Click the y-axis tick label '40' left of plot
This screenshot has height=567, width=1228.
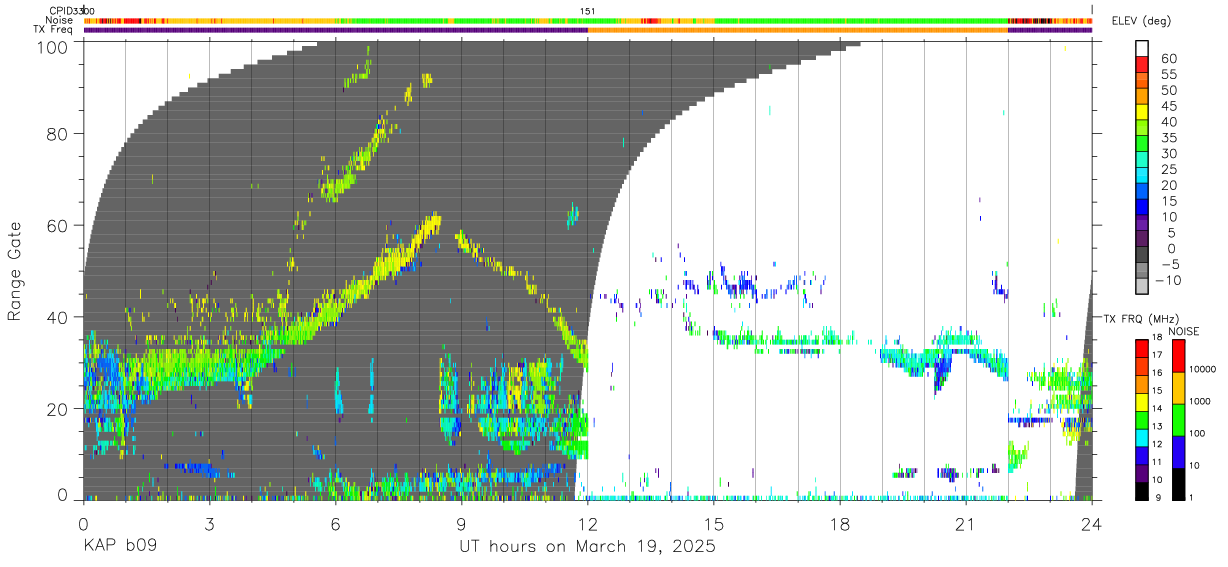pos(59,317)
